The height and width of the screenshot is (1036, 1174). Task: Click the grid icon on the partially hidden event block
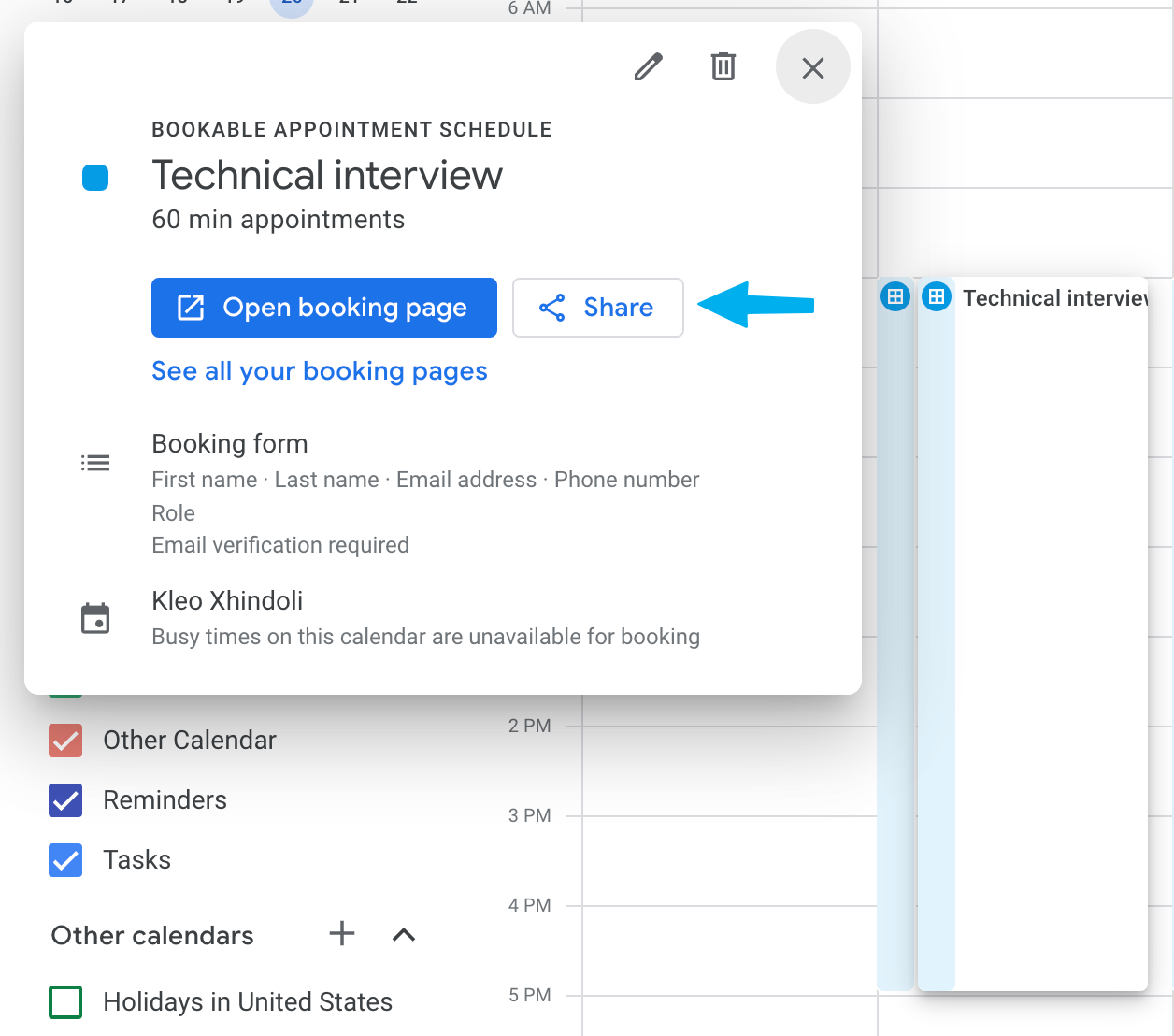(x=895, y=296)
